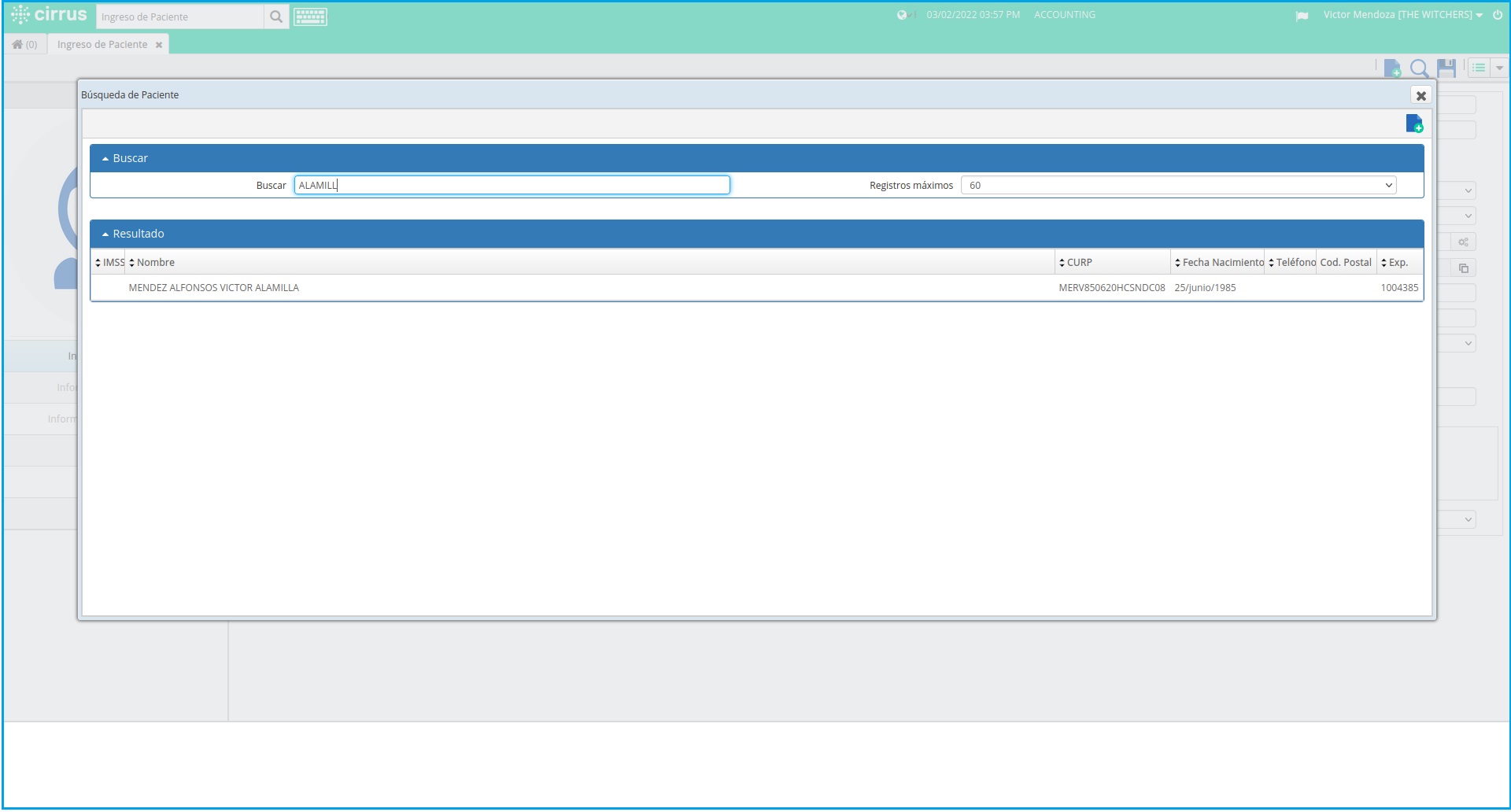Image resolution: width=1511 pixels, height=812 pixels.
Task: Click the power logout icon
Action: [1498, 15]
